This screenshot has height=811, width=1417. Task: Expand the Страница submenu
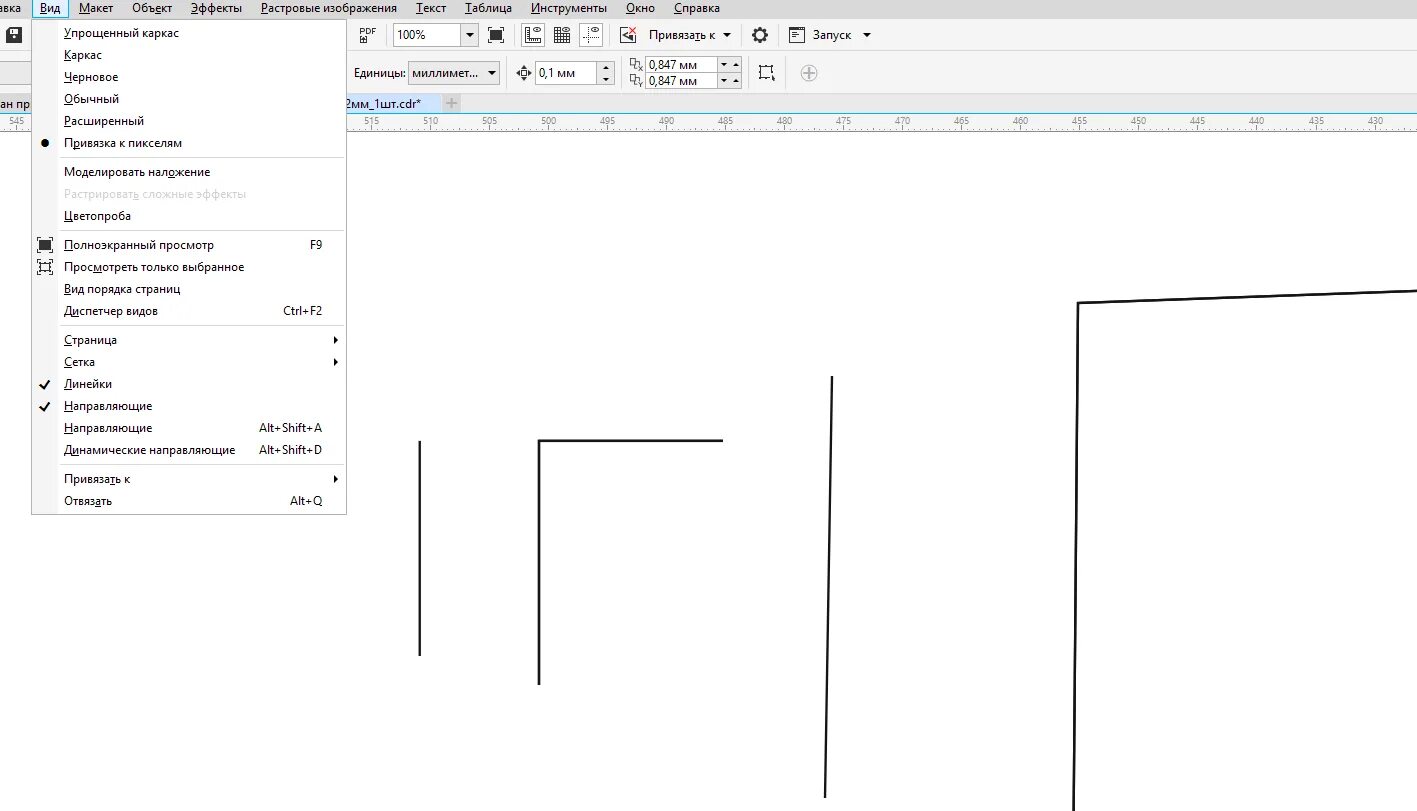click(x=189, y=340)
